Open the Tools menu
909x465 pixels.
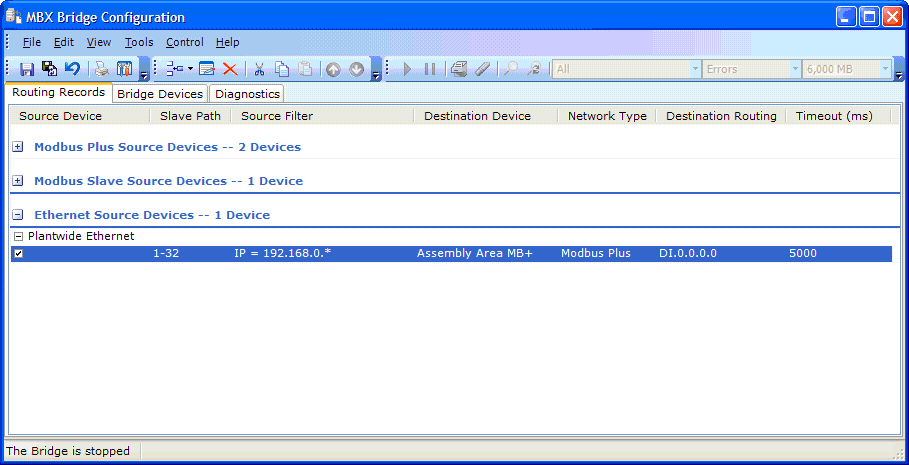[x=139, y=42]
